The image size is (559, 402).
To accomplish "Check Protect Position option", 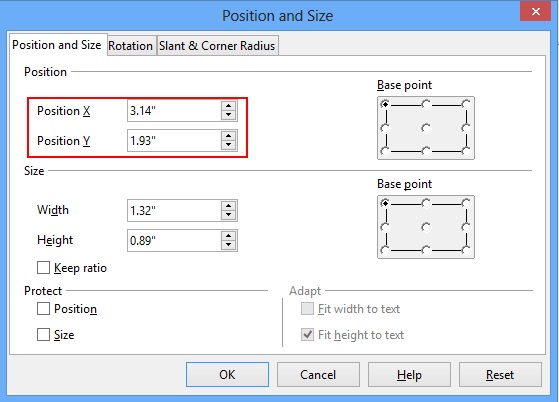I will coord(43,309).
